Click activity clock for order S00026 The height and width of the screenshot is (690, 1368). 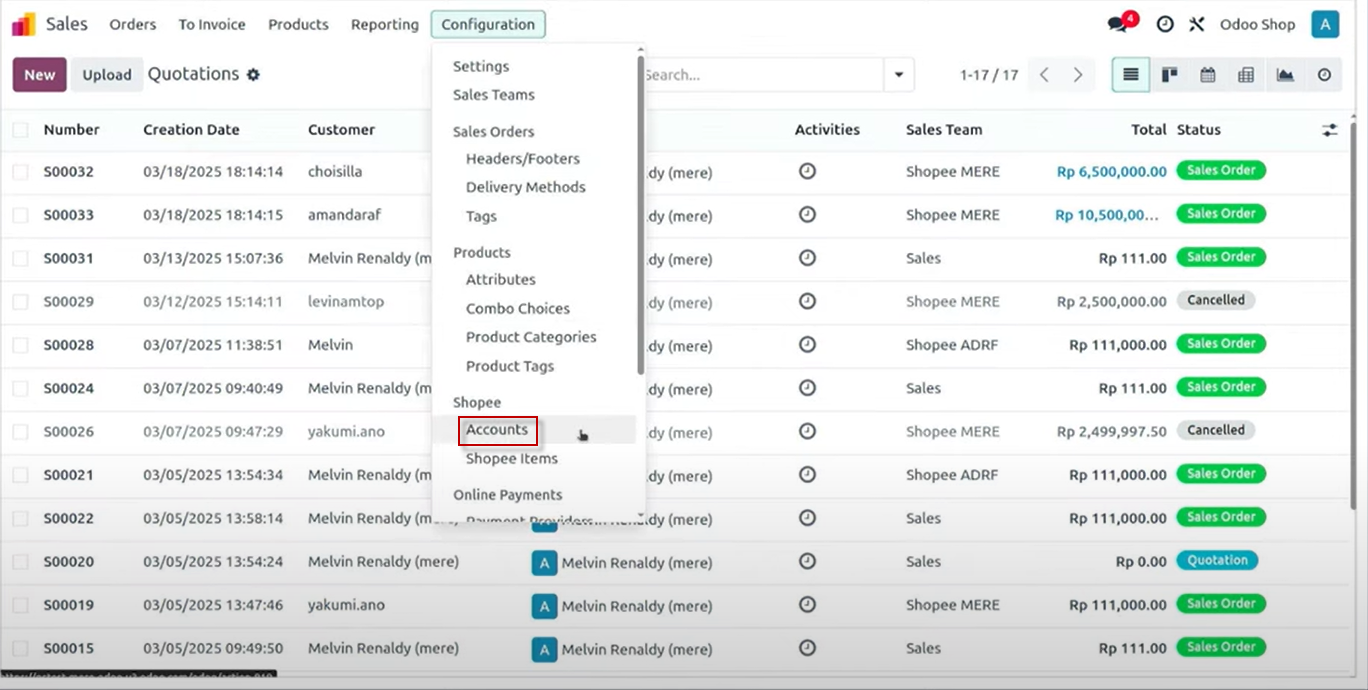click(807, 431)
